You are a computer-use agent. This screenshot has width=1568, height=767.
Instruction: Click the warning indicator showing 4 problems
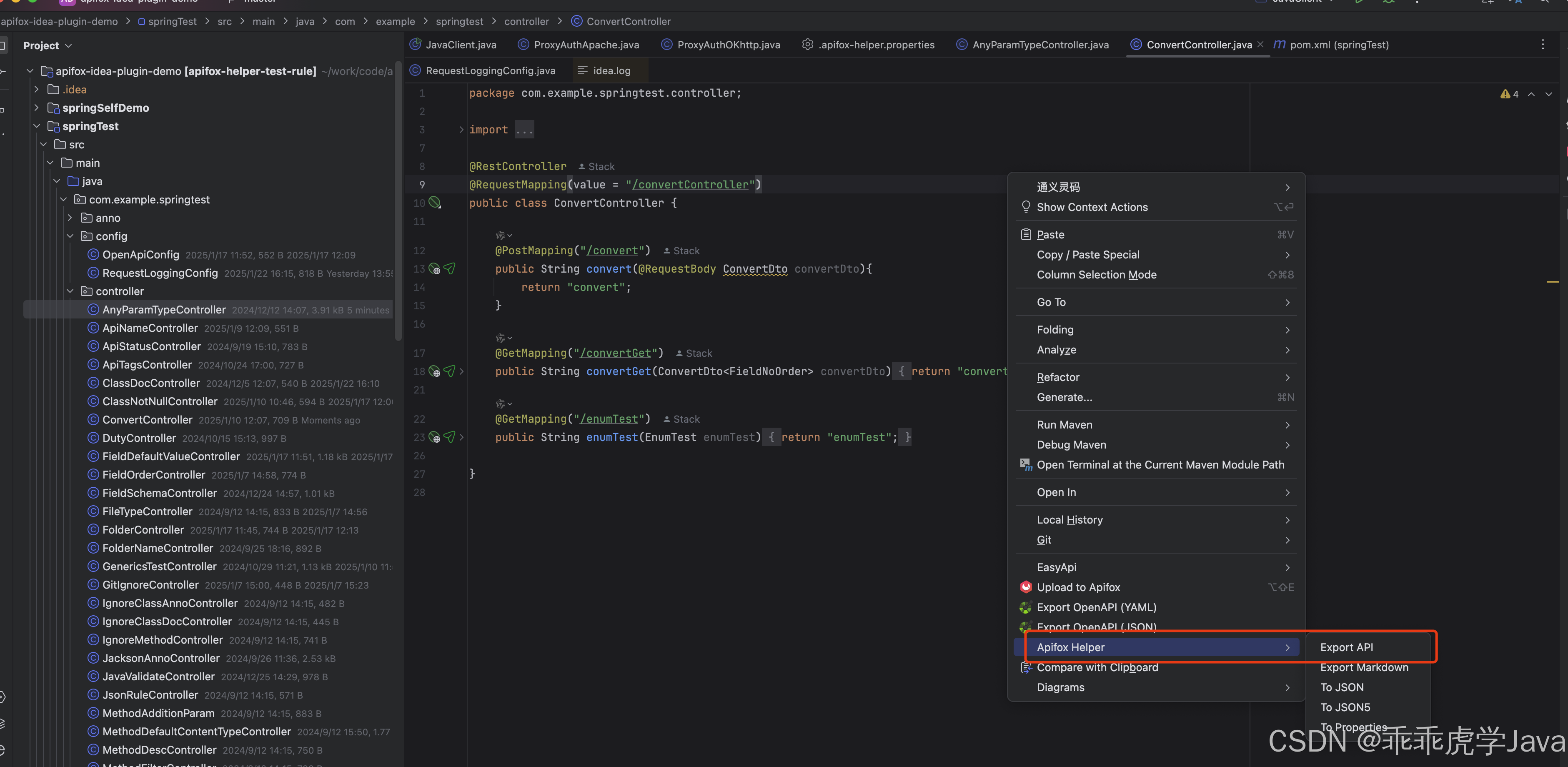pyautogui.click(x=1509, y=94)
